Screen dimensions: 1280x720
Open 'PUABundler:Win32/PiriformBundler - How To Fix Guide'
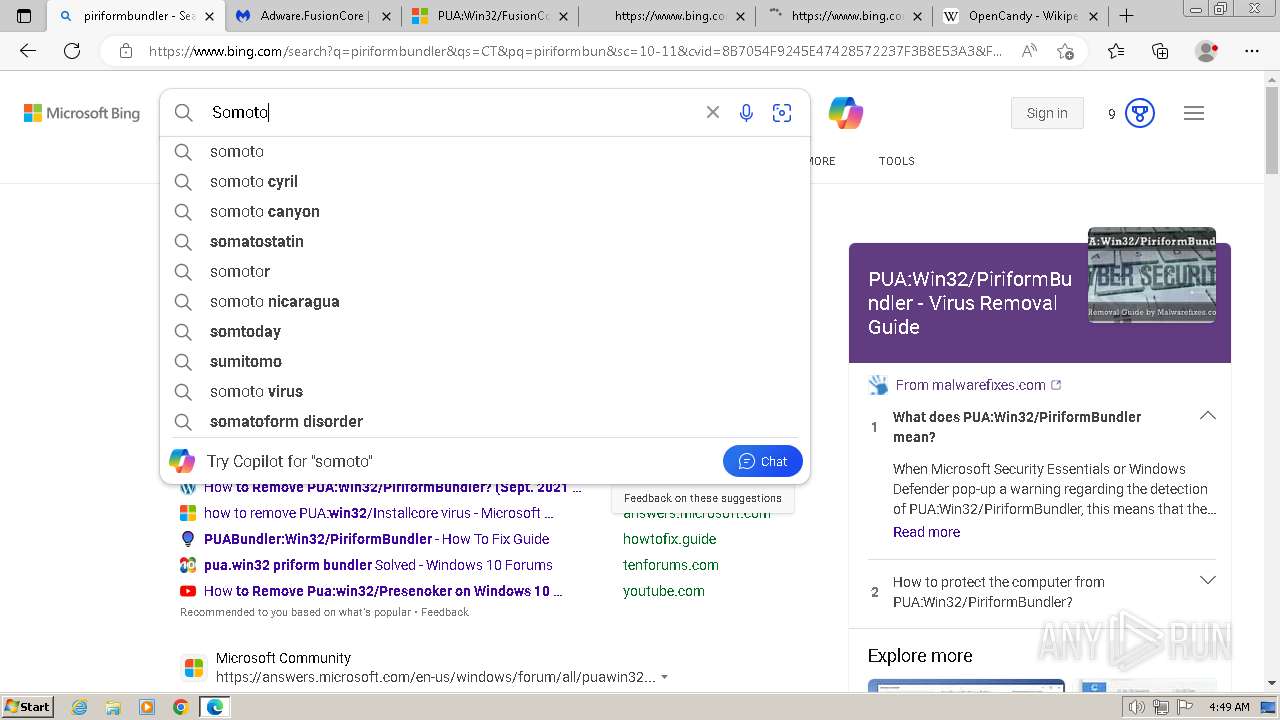pyautogui.click(x=376, y=539)
